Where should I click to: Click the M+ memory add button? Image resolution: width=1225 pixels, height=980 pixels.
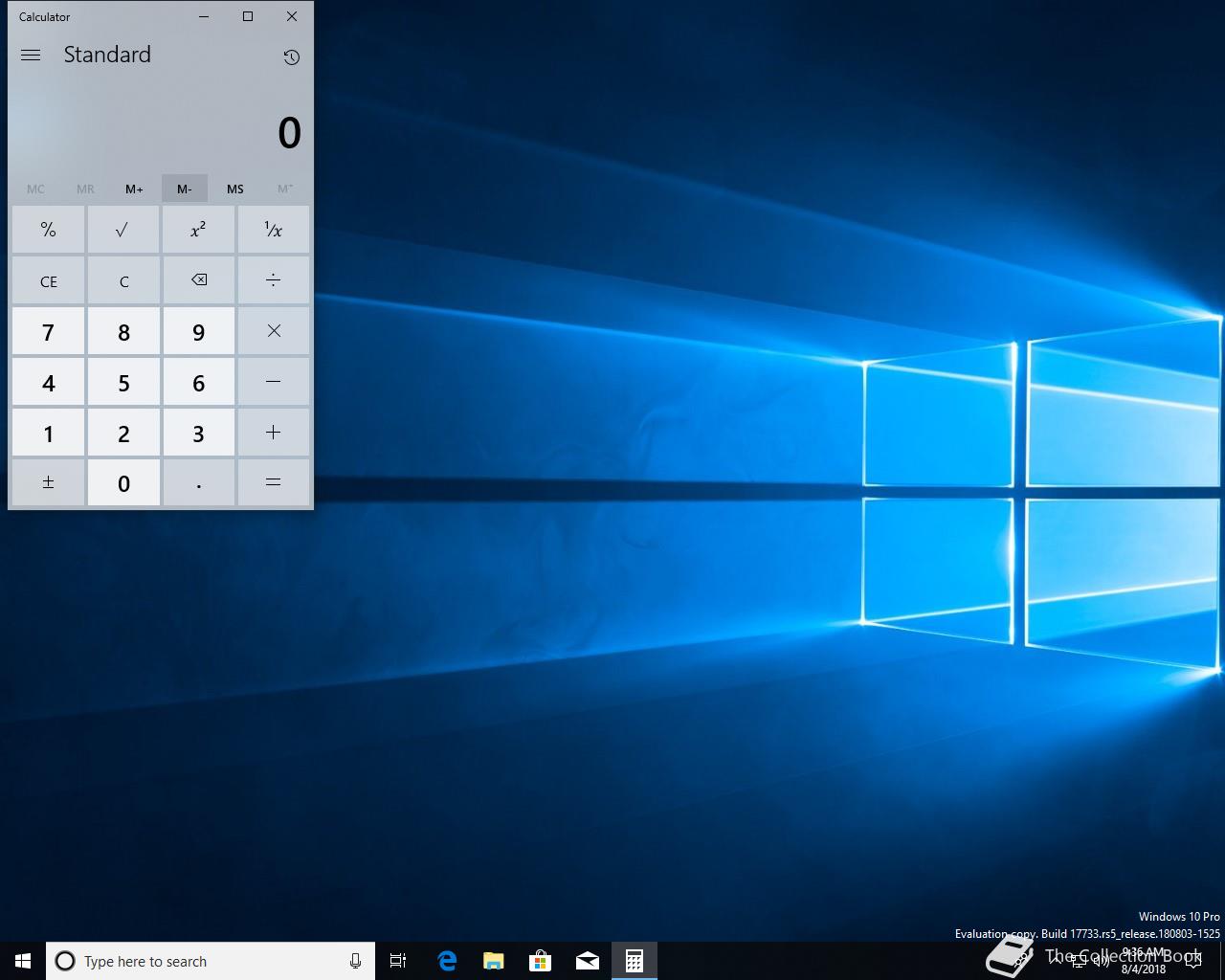(134, 189)
